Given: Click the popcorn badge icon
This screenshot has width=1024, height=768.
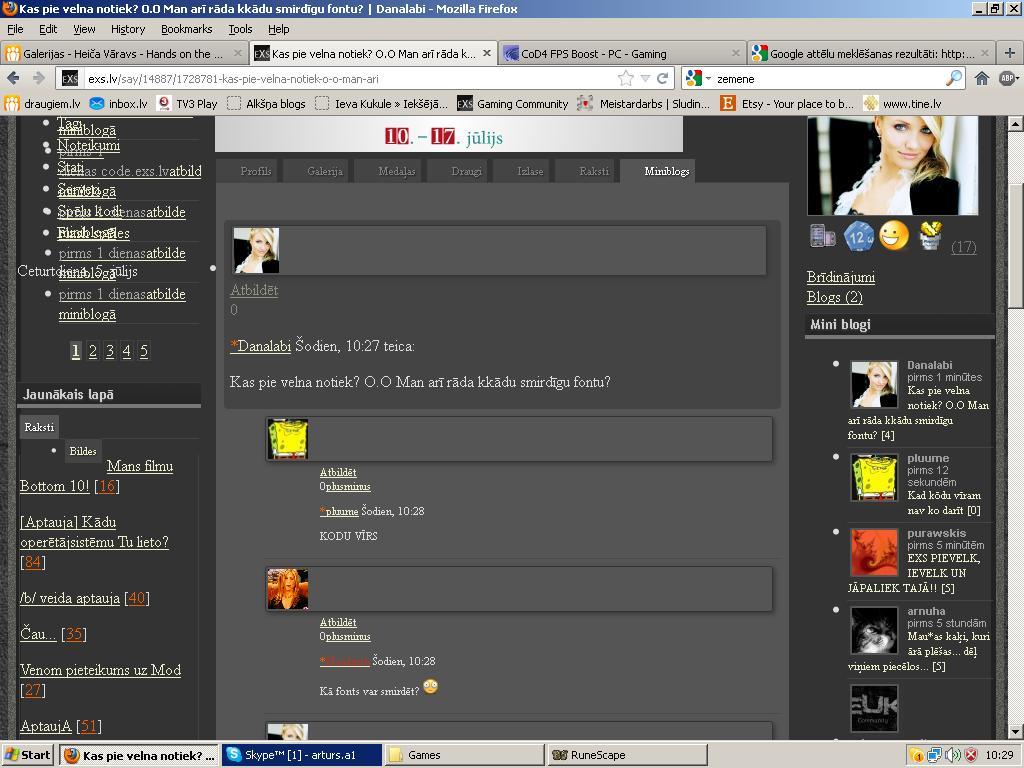Looking at the screenshot, I should (x=930, y=235).
